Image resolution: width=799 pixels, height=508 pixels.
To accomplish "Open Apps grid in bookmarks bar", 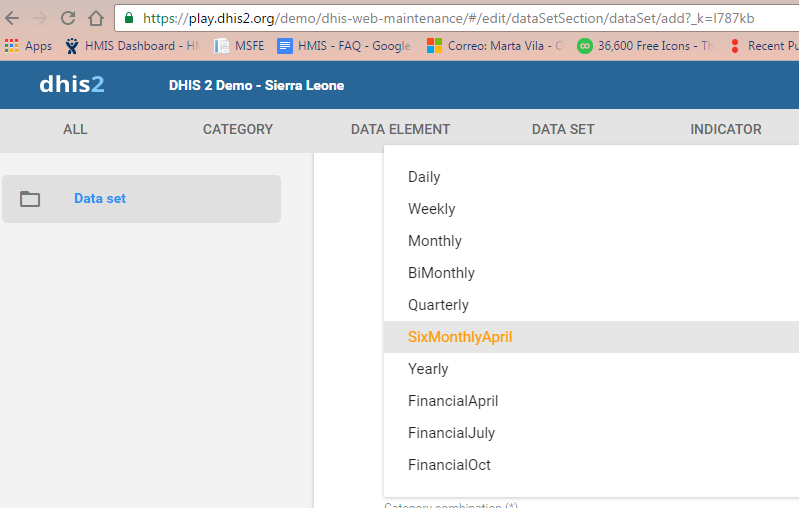I will point(28,46).
